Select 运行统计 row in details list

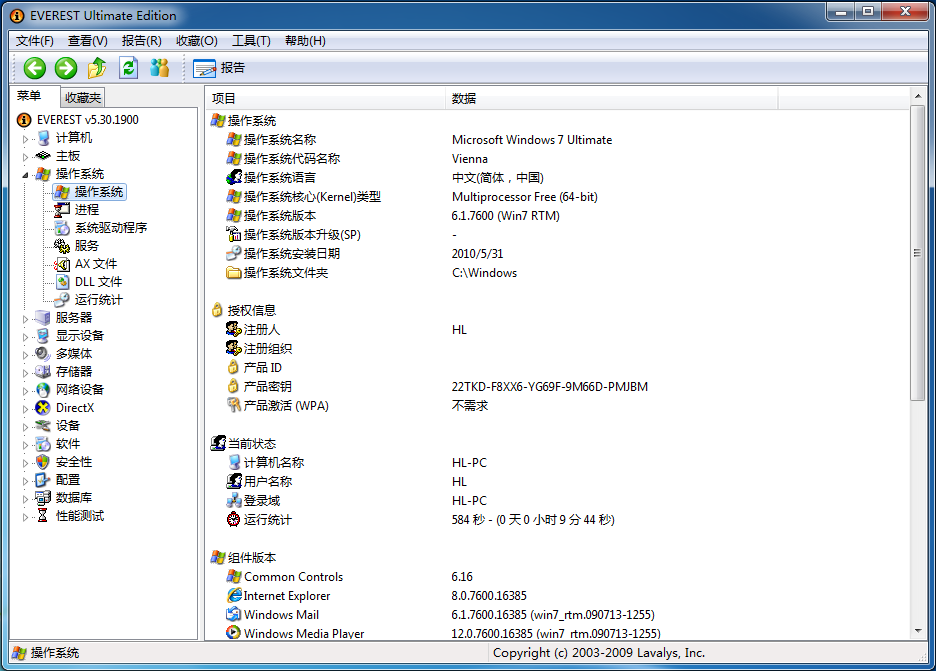coord(558,519)
